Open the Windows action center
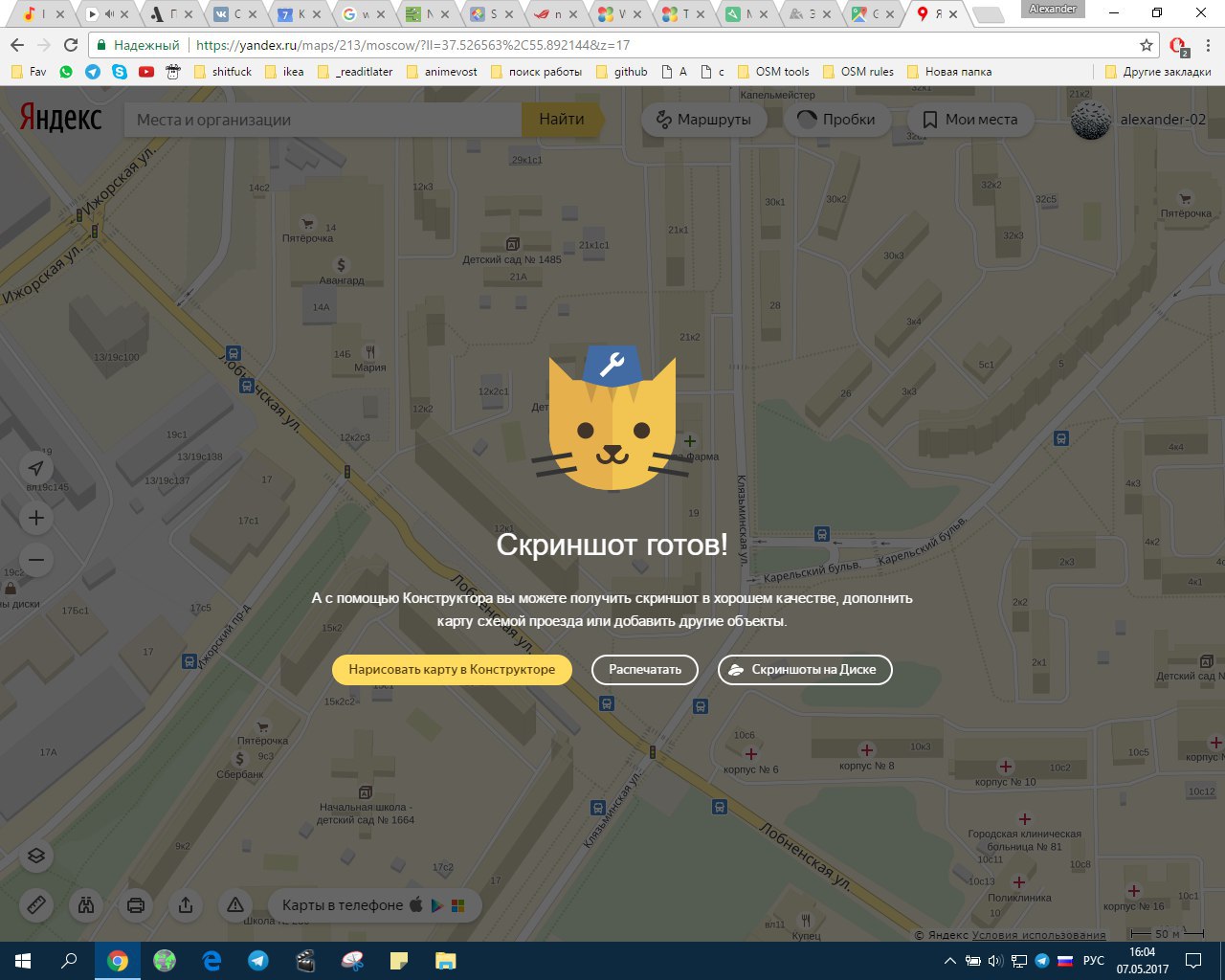This screenshot has width=1225, height=980. 1193,961
